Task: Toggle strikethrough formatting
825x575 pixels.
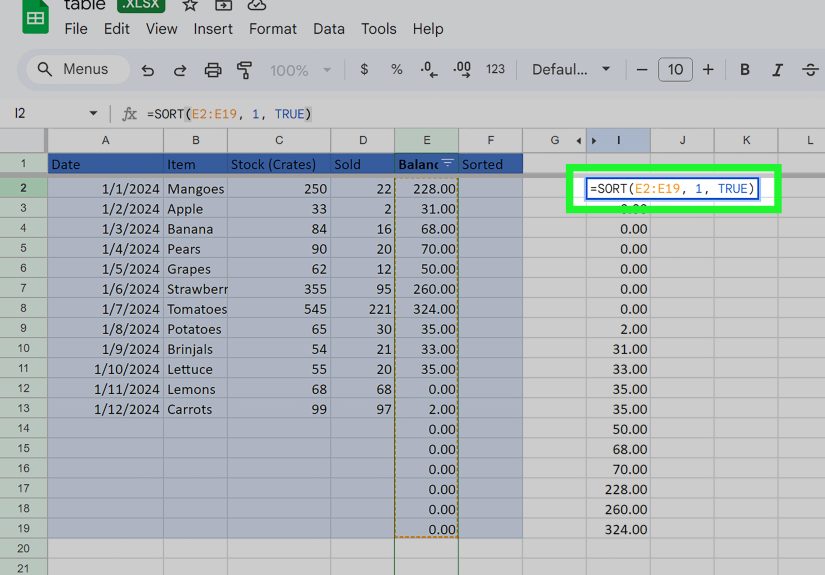Action: point(810,69)
